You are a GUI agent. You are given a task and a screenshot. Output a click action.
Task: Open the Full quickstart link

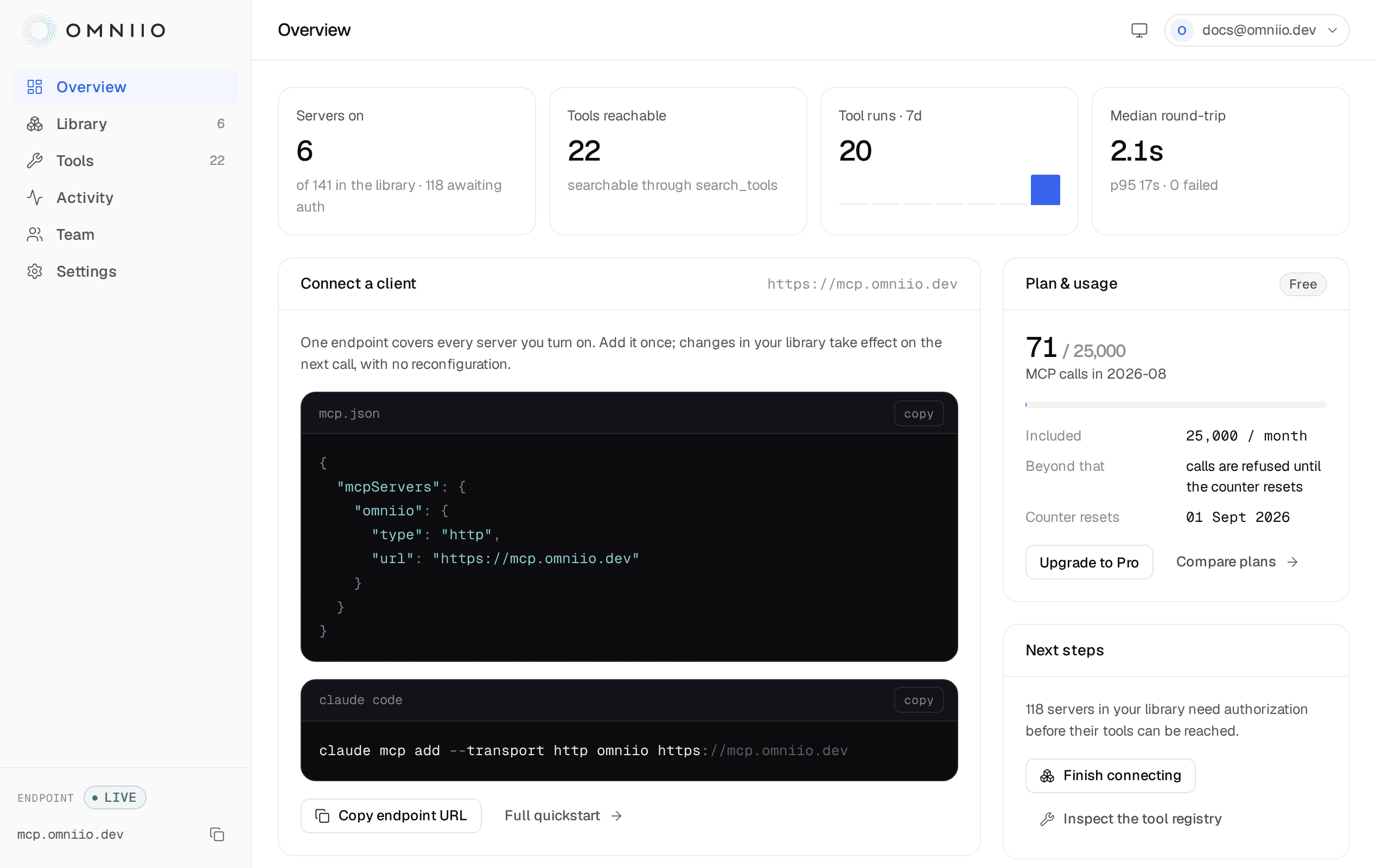[563, 816]
